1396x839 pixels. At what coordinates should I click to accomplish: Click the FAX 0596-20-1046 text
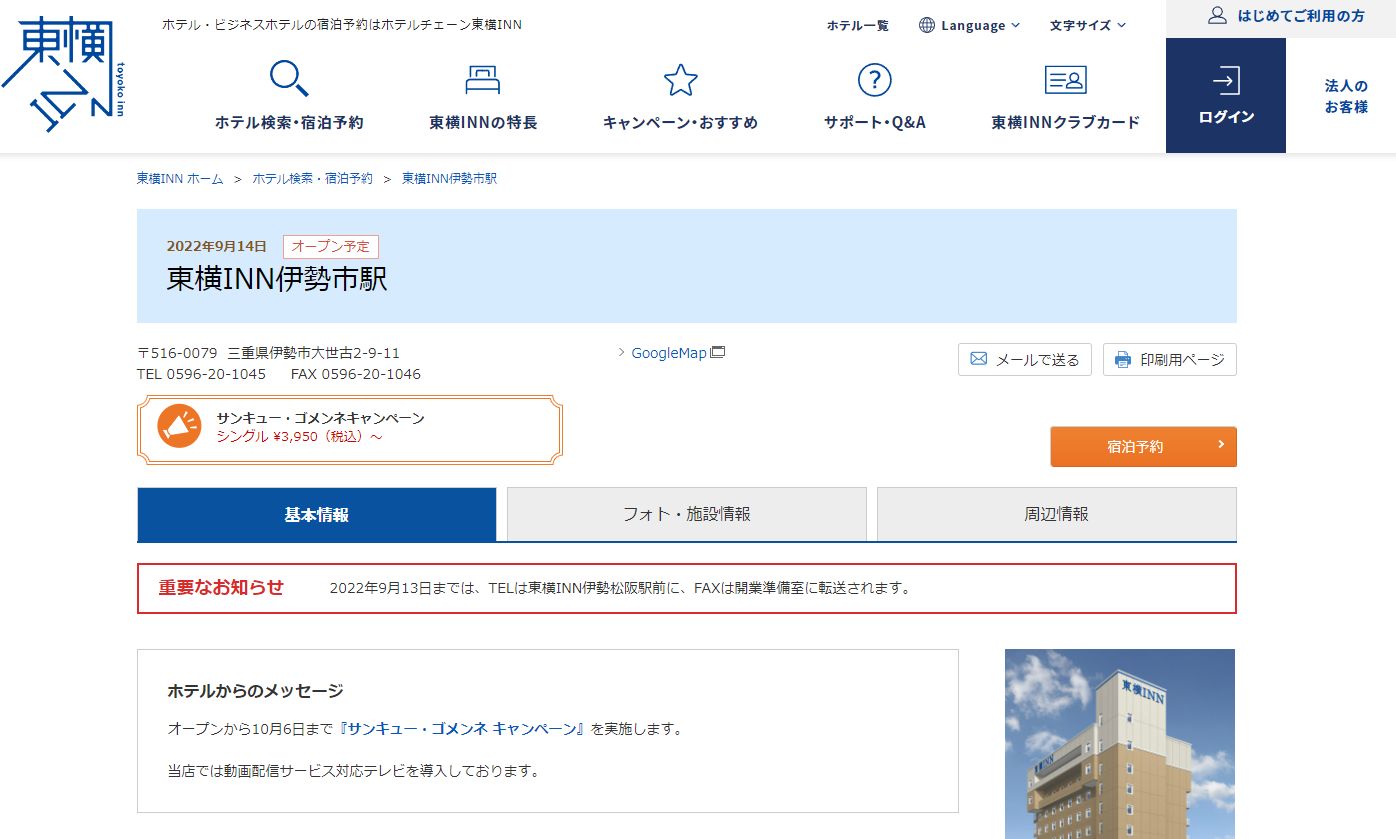(356, 374)
